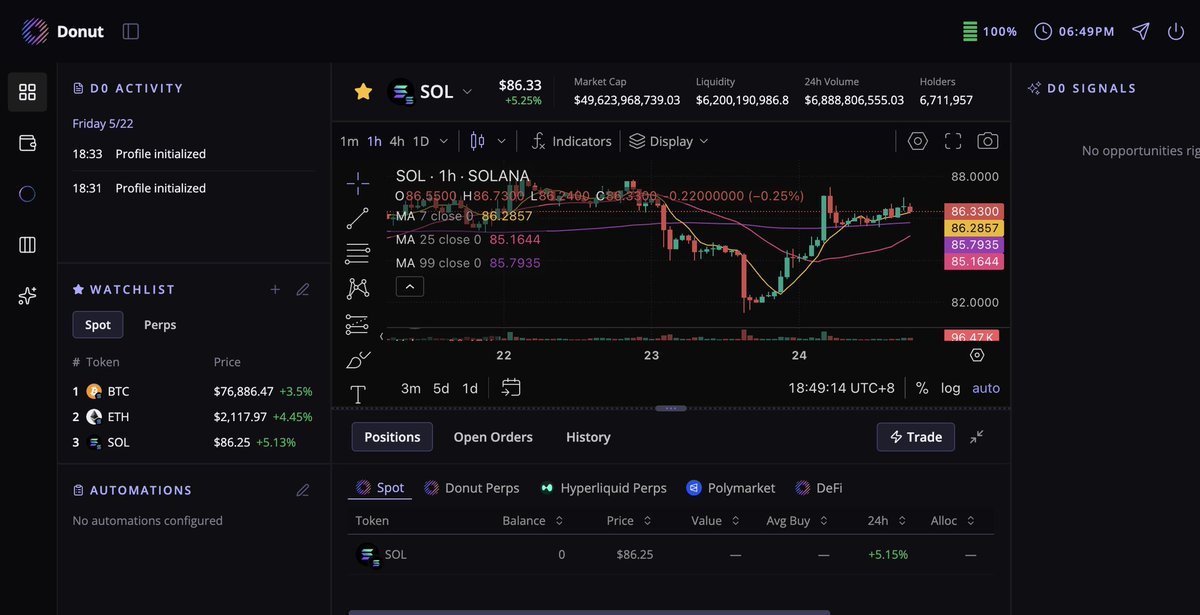Click the power icon at top right

[x=1176, y=31]
